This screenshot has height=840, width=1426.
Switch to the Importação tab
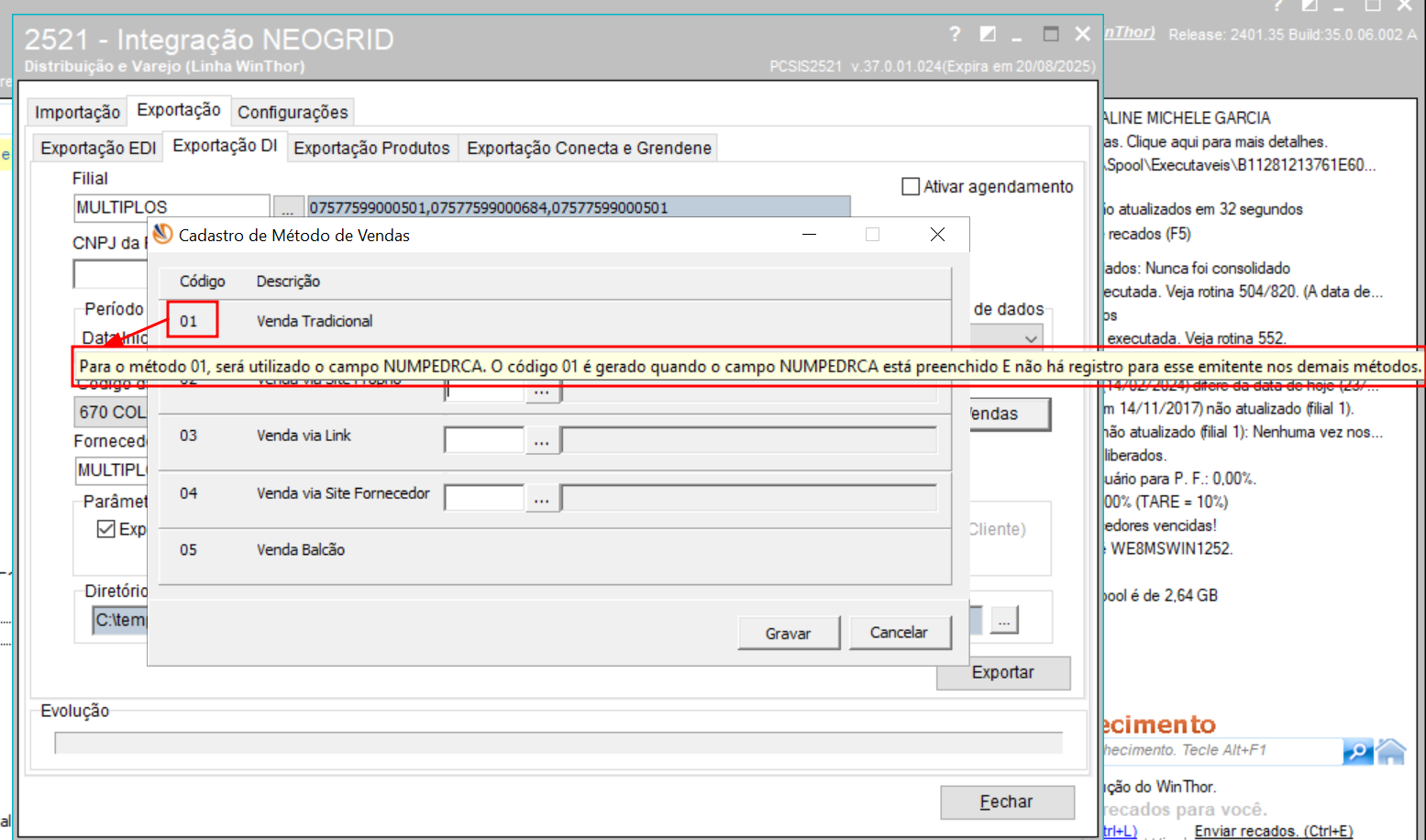click(x=77, y=112)
